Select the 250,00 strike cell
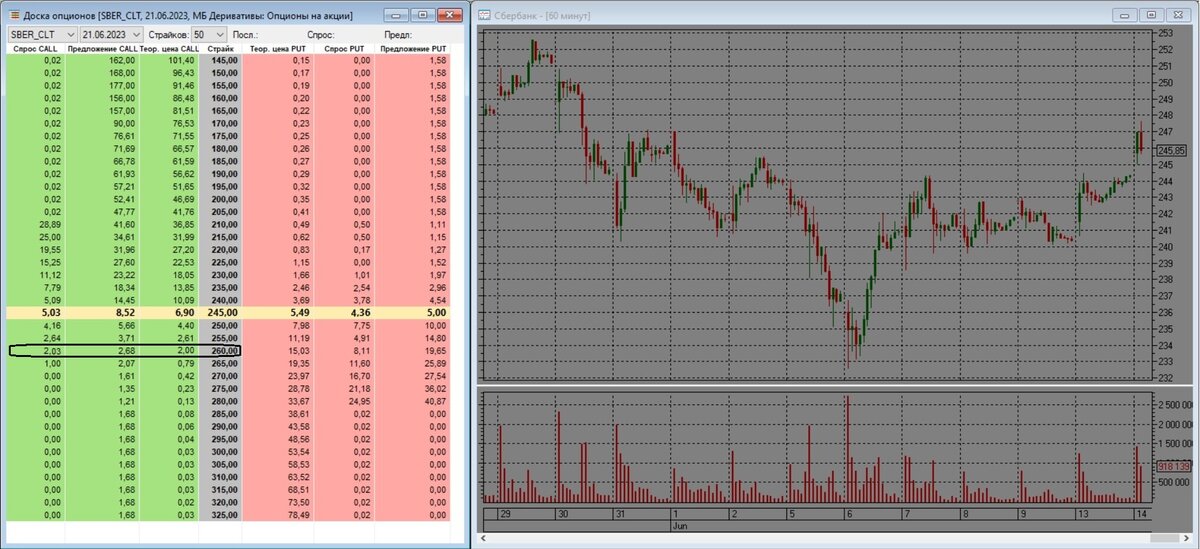Image resolution: width=1200 pixels, height=549 pixels. pos(222,325)
